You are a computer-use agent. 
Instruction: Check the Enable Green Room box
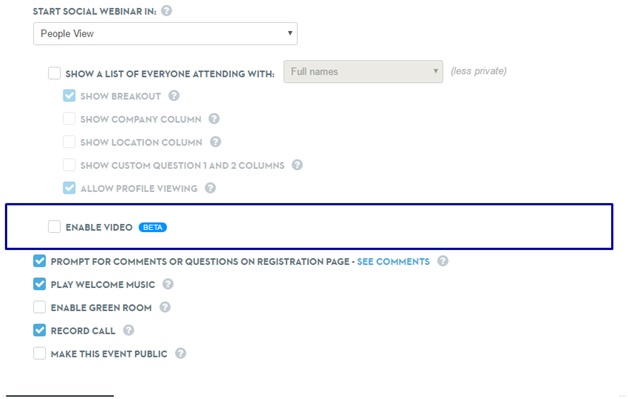click(39, 307)
